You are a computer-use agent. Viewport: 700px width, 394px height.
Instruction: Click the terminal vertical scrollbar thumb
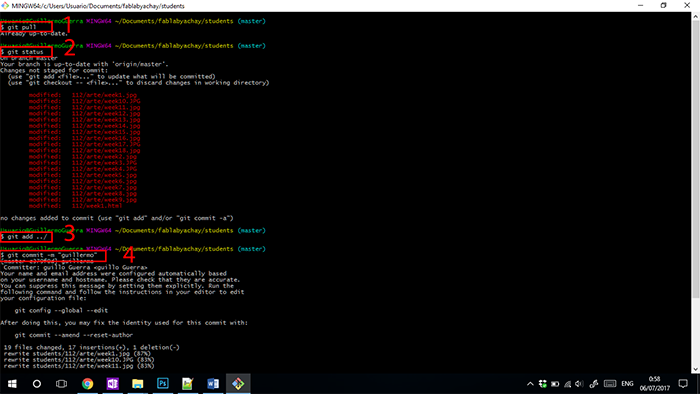point(696,159)
